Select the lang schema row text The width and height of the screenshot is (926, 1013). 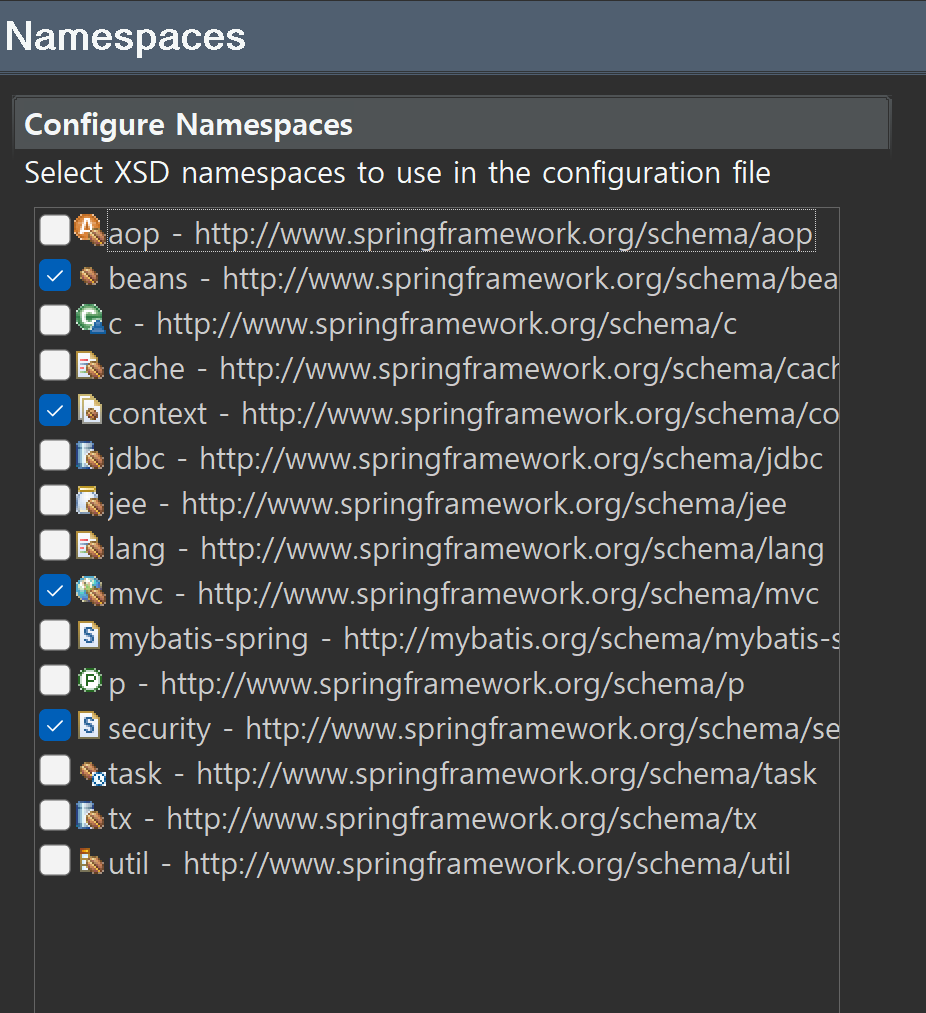point(466,549)
